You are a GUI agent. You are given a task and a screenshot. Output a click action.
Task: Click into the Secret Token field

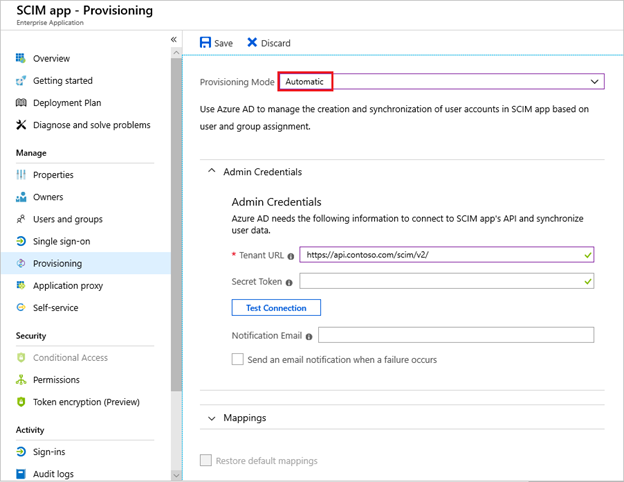coord(447,281)
